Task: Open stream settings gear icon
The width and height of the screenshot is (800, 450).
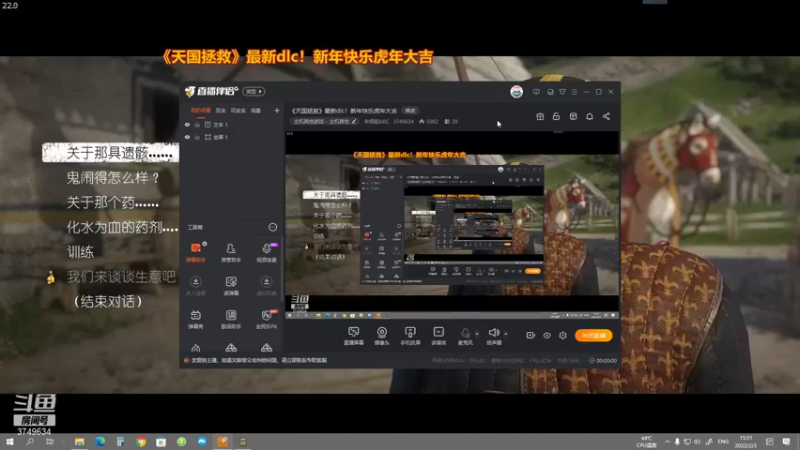Action: pos(563,335)
